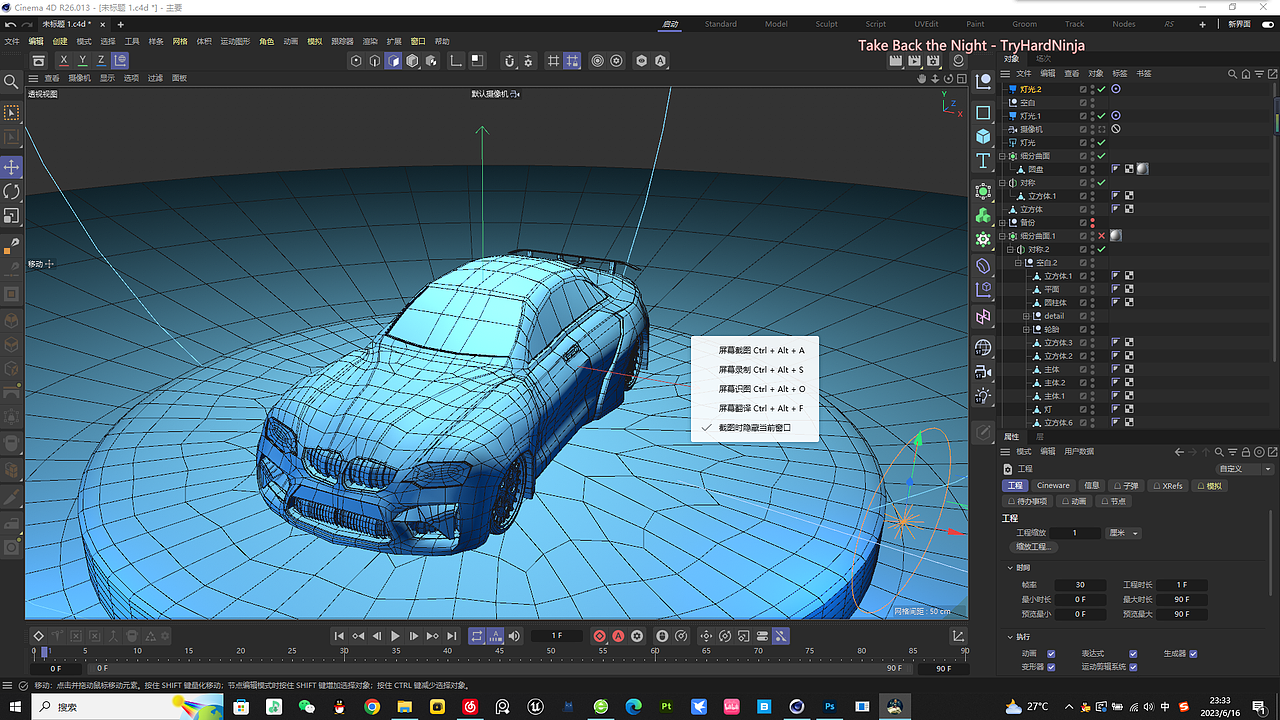Click the globe floor icon in right palette
Image resolution: width=1280 pixels, height=720 pixels.
pyautogui.click(x=983, y=348)
